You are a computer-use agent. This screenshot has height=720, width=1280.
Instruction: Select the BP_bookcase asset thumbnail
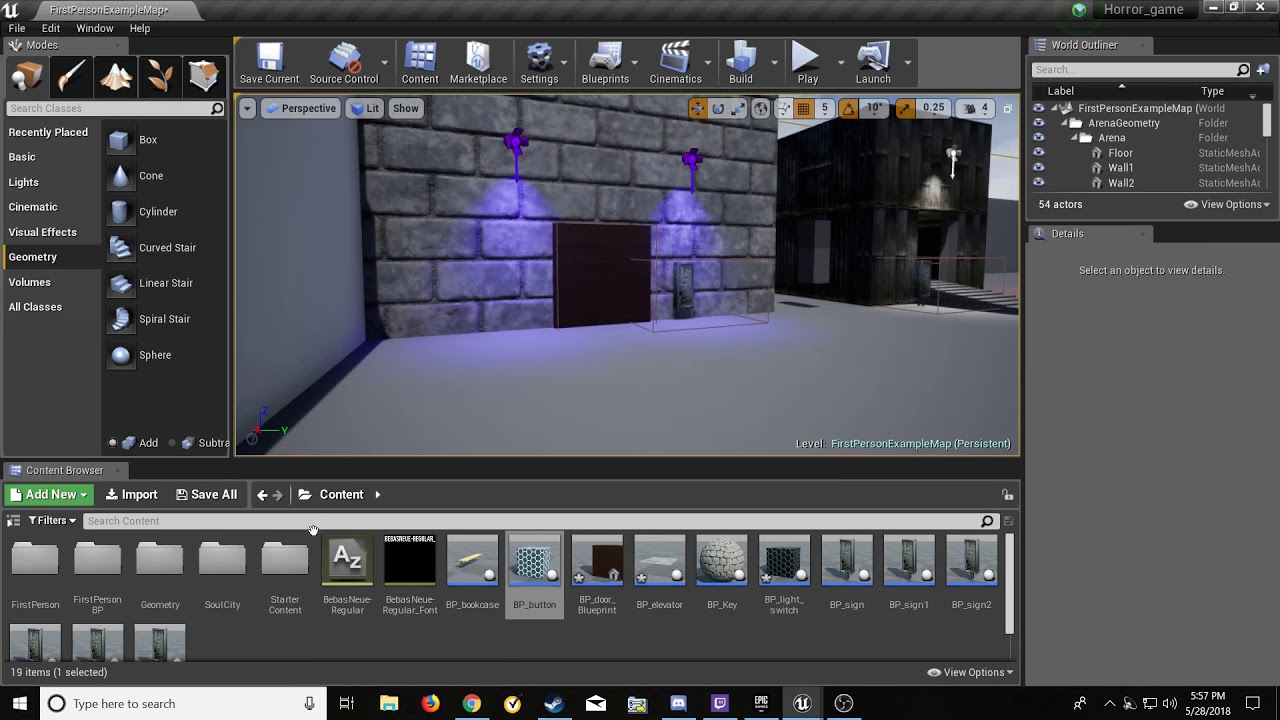tap(472, 560)
